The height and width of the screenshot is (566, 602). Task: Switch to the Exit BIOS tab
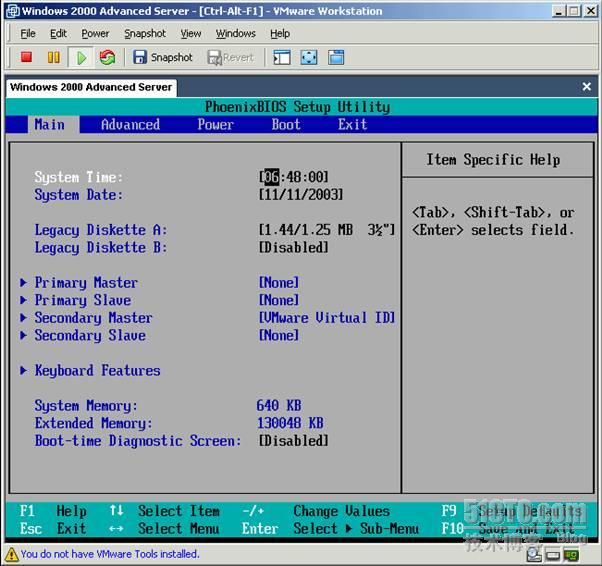pos(352,125)
